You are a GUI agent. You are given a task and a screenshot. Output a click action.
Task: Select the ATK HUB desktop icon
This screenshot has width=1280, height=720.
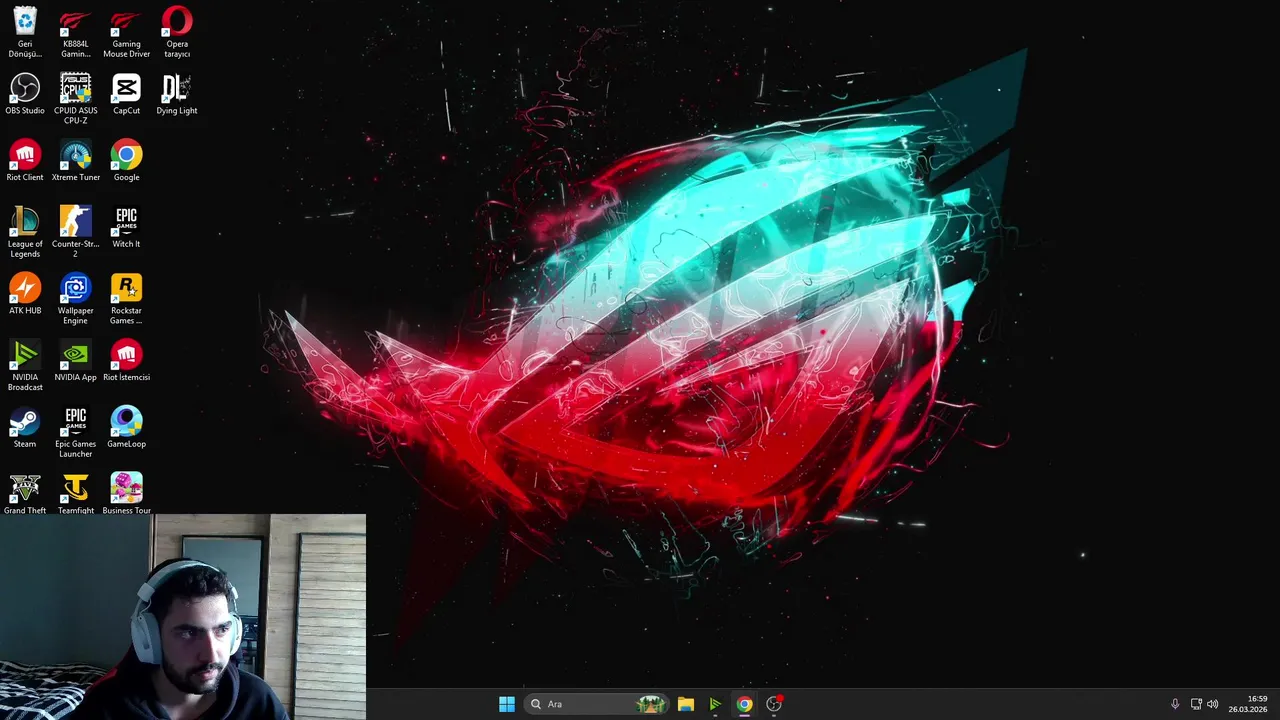(25, 294)
